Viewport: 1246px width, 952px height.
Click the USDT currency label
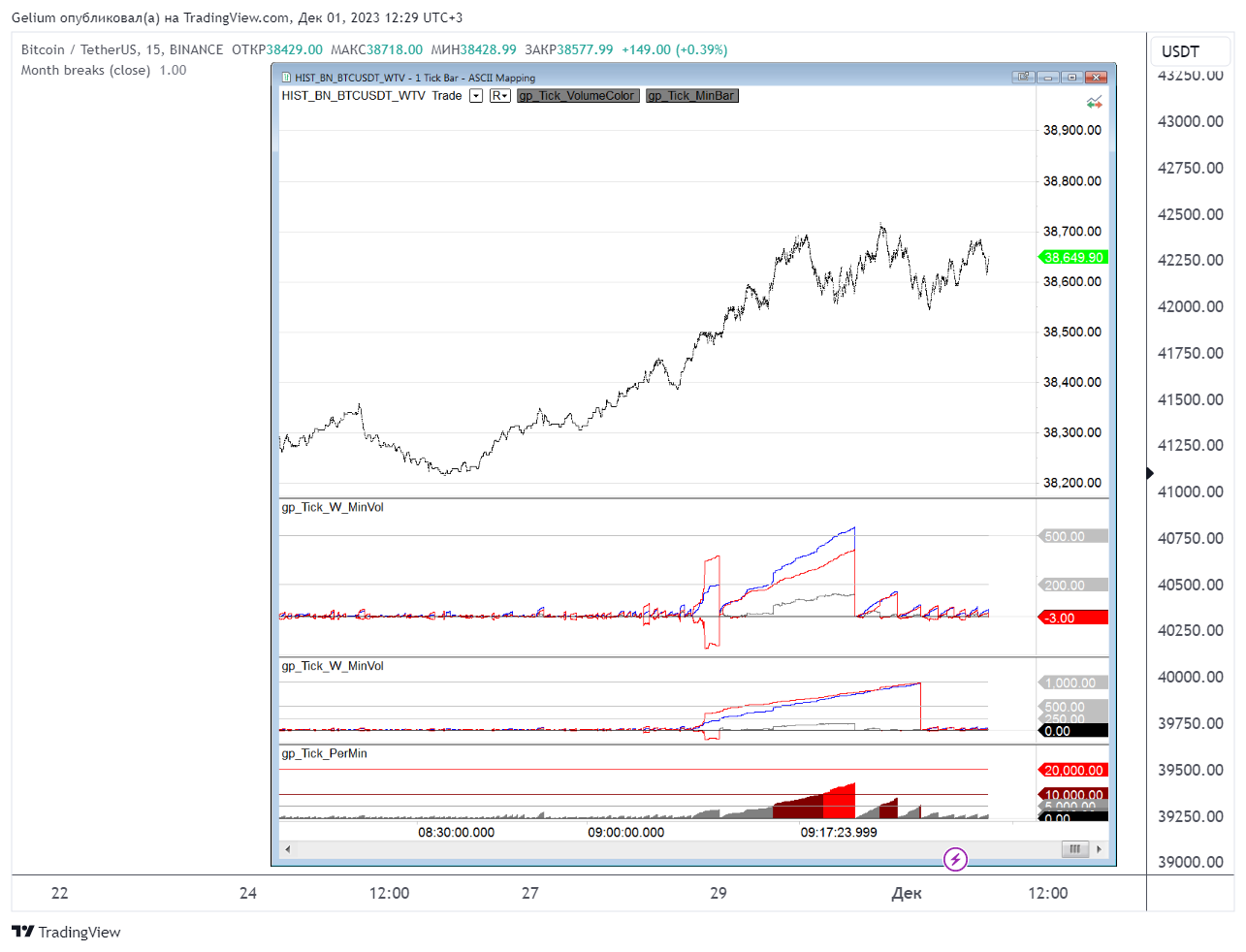[1180, 51]
